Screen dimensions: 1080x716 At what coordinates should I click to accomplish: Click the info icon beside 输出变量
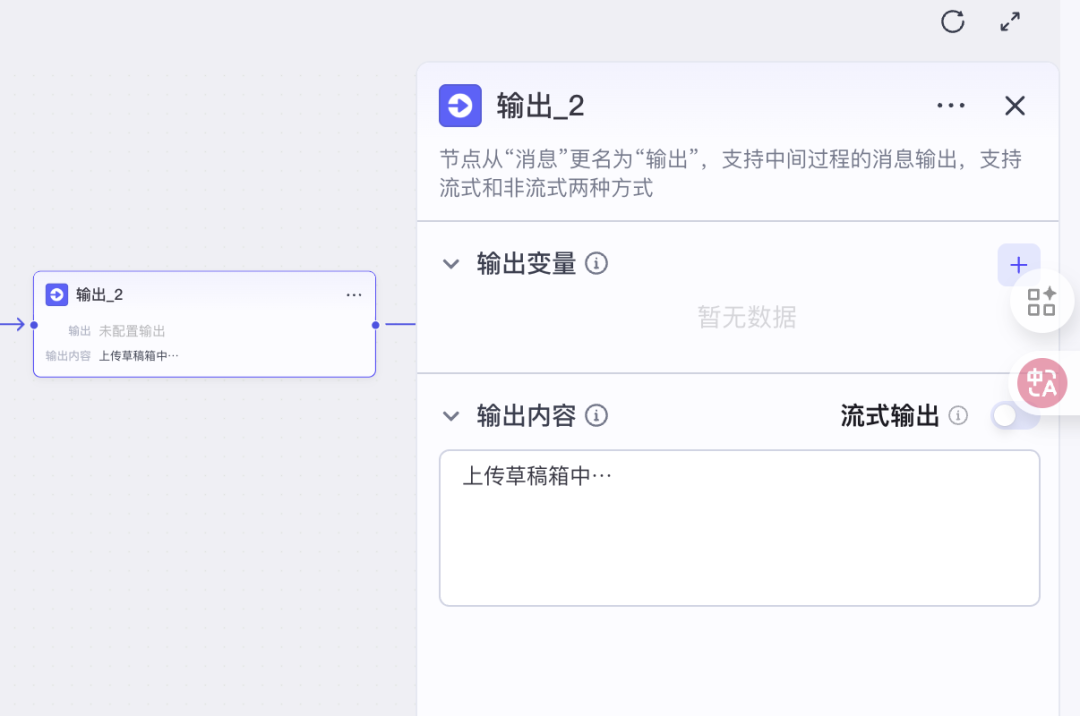(596, 264)
